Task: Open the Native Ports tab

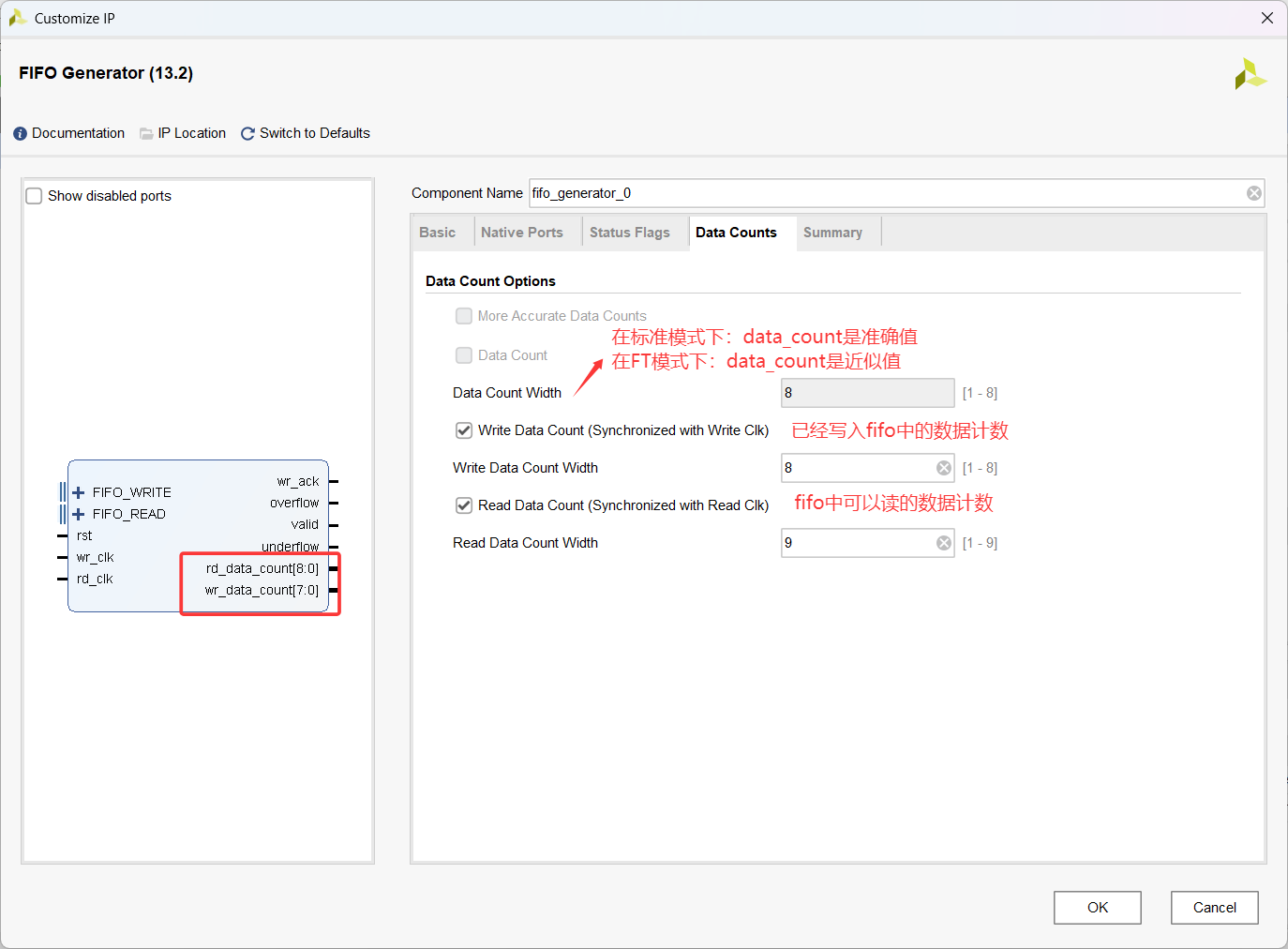Action: pyautogui.click(x=522, y=233)
